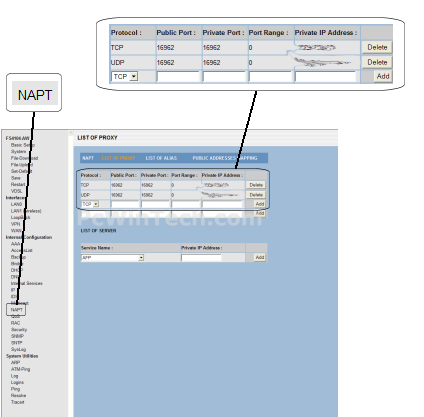Open the PUBLIC ADDRESSES MAPPING tab
This screenshot has width=424, height=417.
click(x=225, y=158)
